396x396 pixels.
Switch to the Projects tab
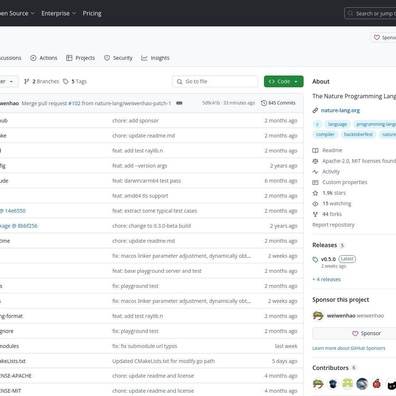click(80, 58)
